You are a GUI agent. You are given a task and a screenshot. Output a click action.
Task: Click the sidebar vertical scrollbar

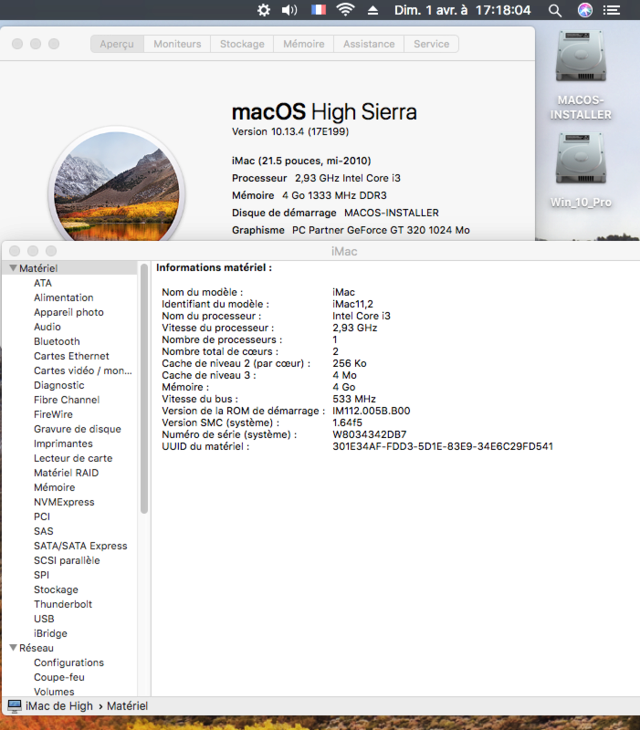coord(144,389)
